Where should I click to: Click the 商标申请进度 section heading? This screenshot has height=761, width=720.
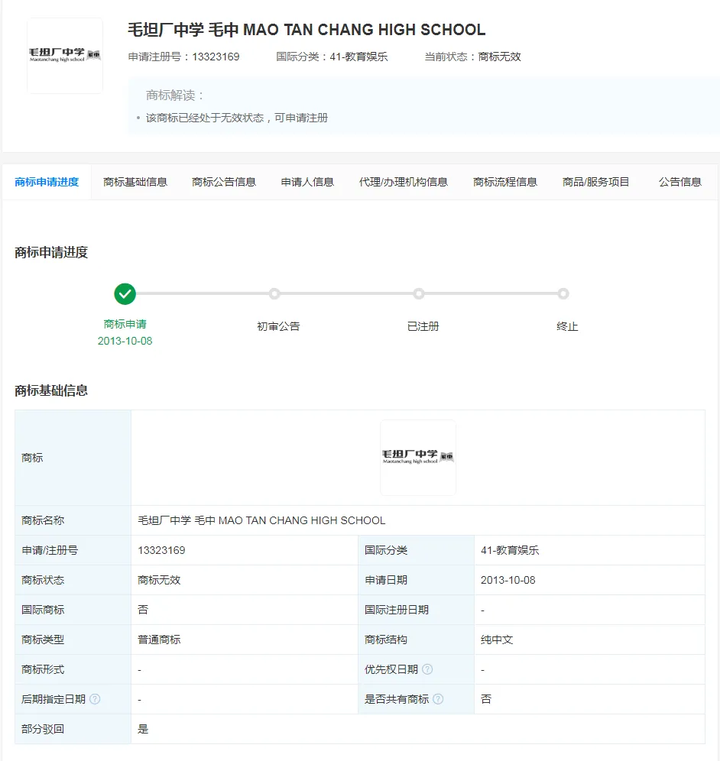pyautogui.click(x=51, y=252)
